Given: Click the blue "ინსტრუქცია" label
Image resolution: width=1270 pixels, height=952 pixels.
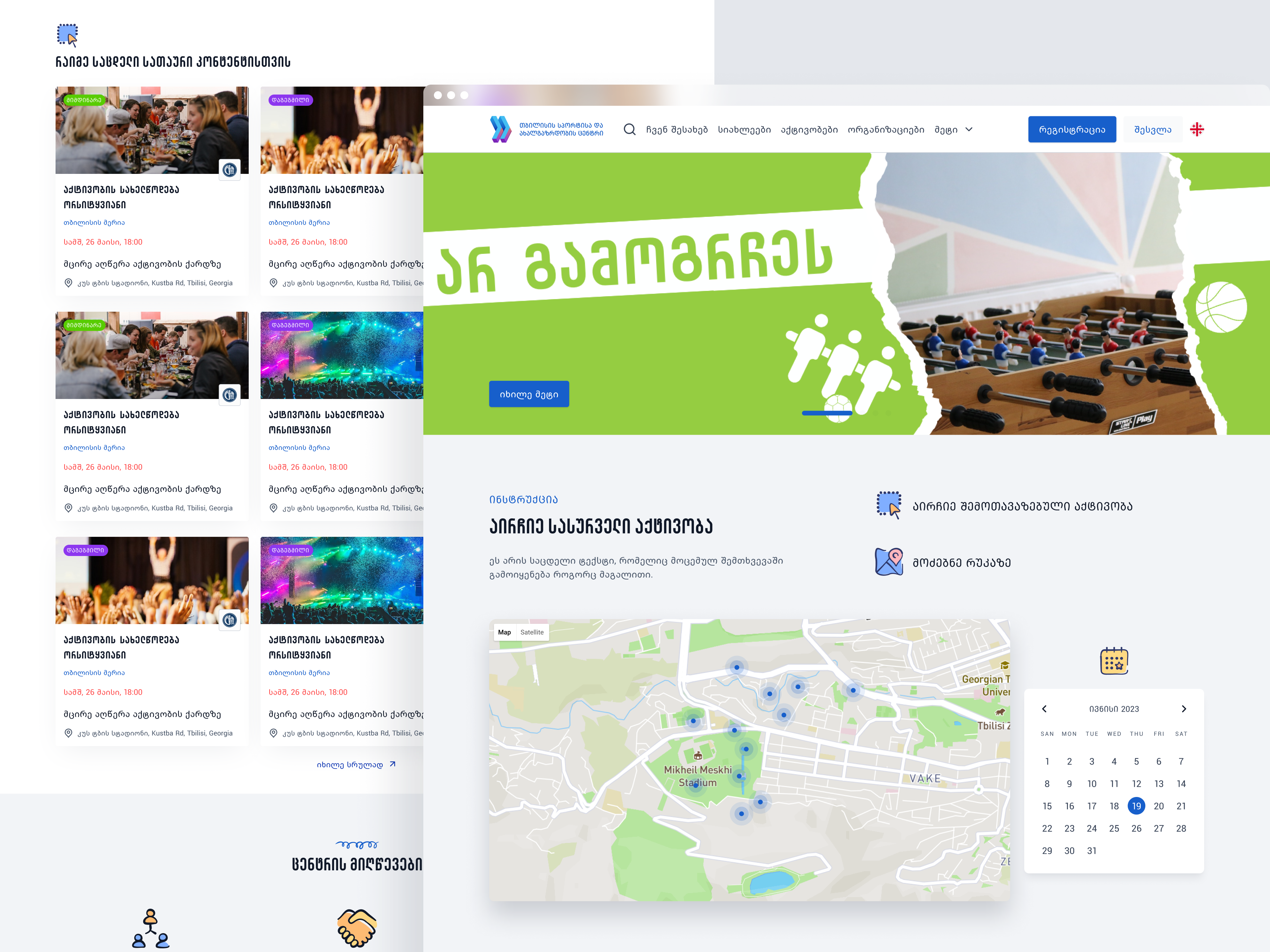Looking at the screenshot, I should pyautogui.click(x=523, y=499).
